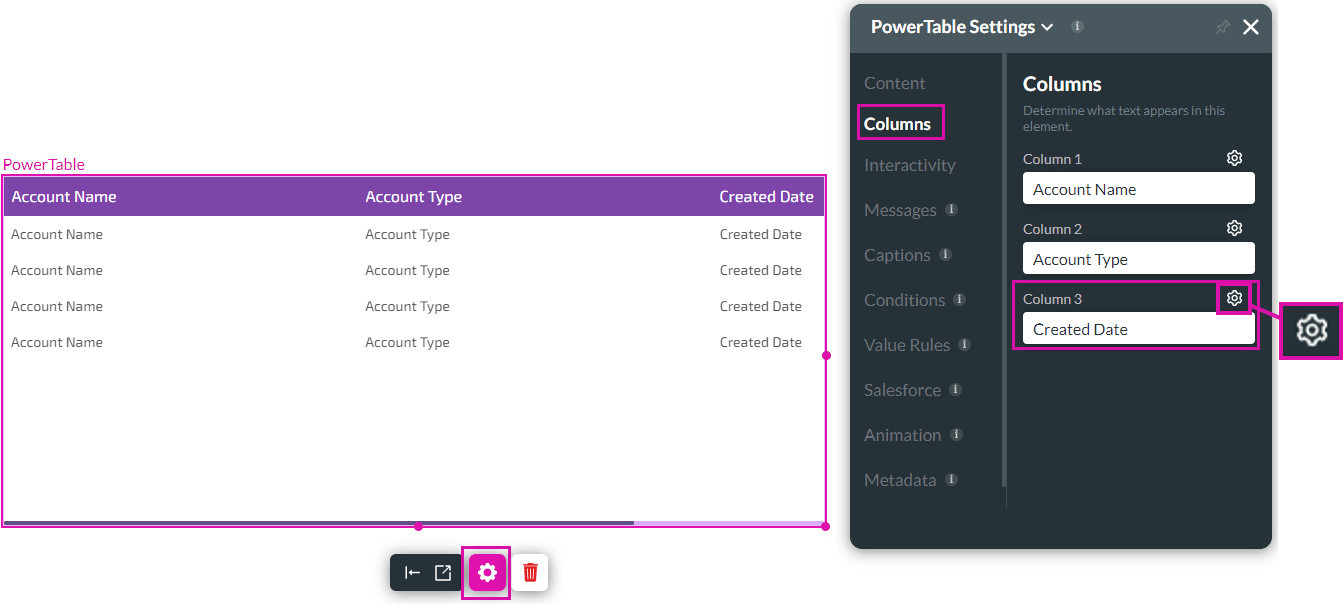Click the external link icon below the table

click(x=441, y=572)
